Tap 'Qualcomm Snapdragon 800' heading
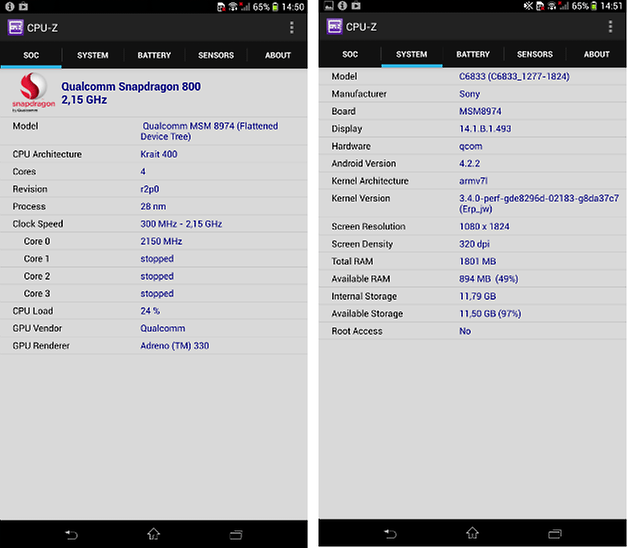This screenshot has width=628, height=548. [x=131, y=87]
